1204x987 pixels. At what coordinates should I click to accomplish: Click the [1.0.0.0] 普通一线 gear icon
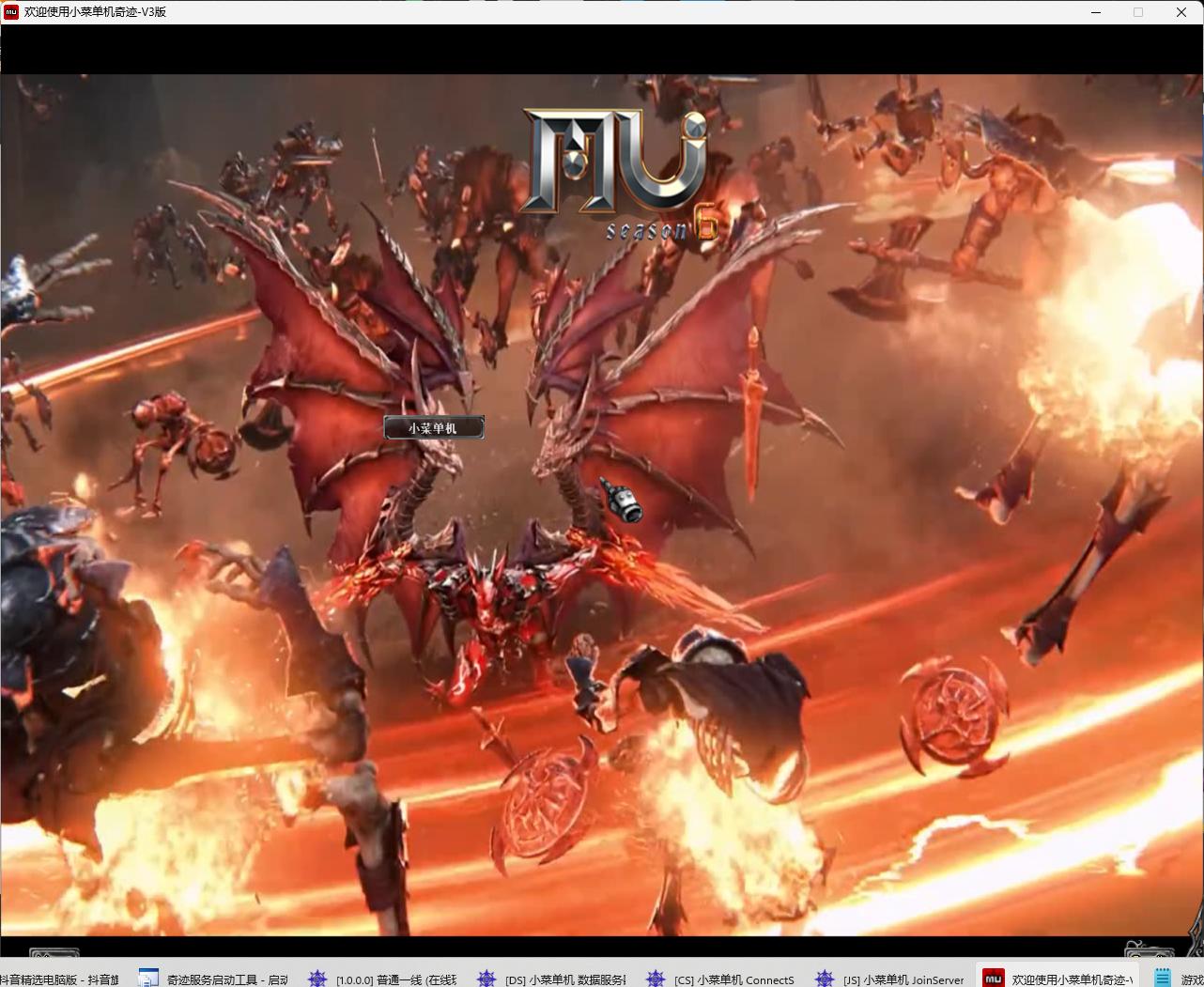[317, 979]
